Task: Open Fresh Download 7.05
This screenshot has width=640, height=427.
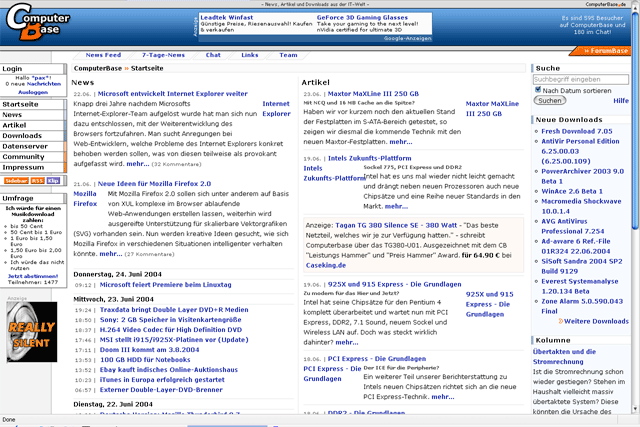Action: point(577,131)
